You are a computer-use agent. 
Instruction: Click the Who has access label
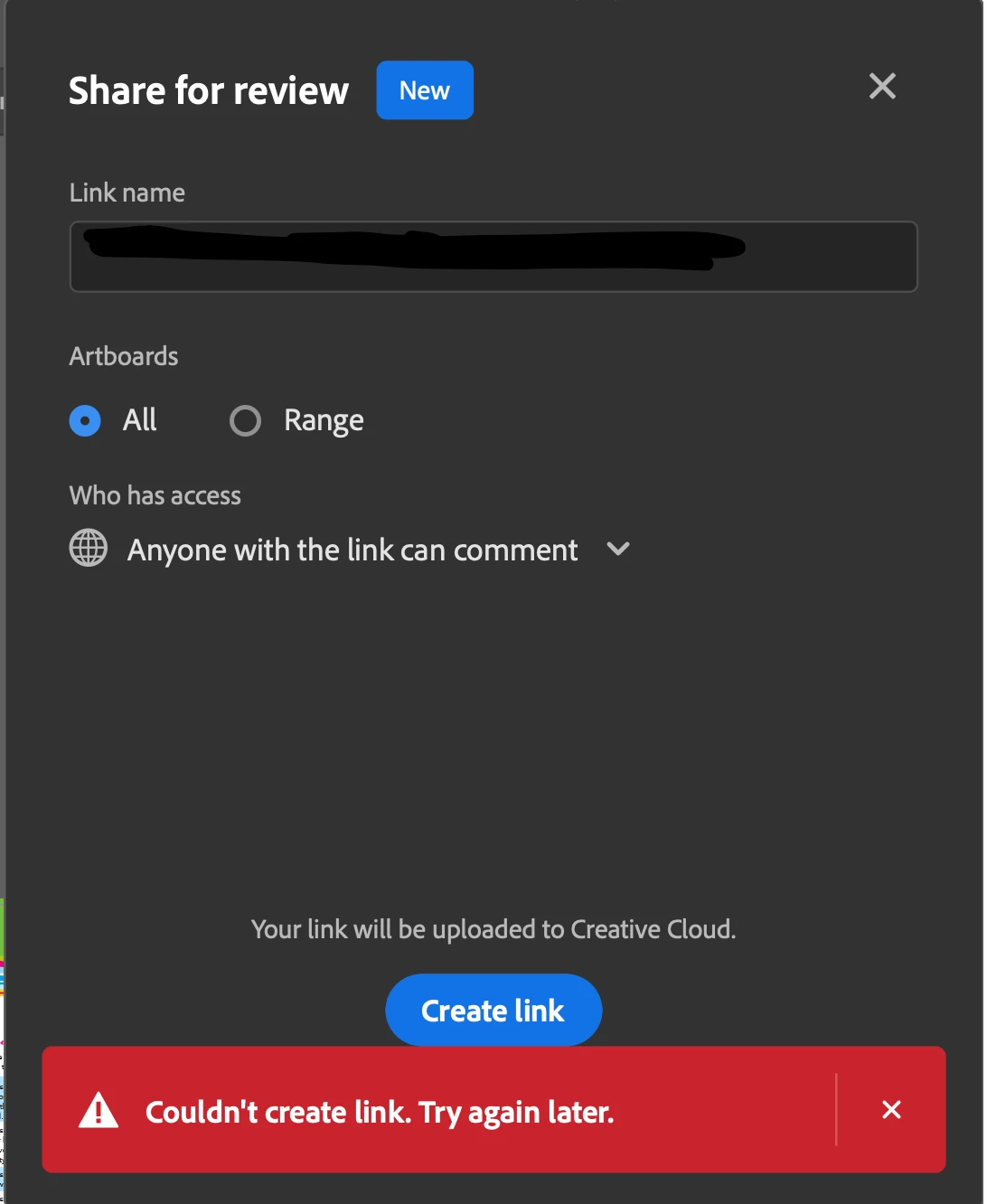155,495
